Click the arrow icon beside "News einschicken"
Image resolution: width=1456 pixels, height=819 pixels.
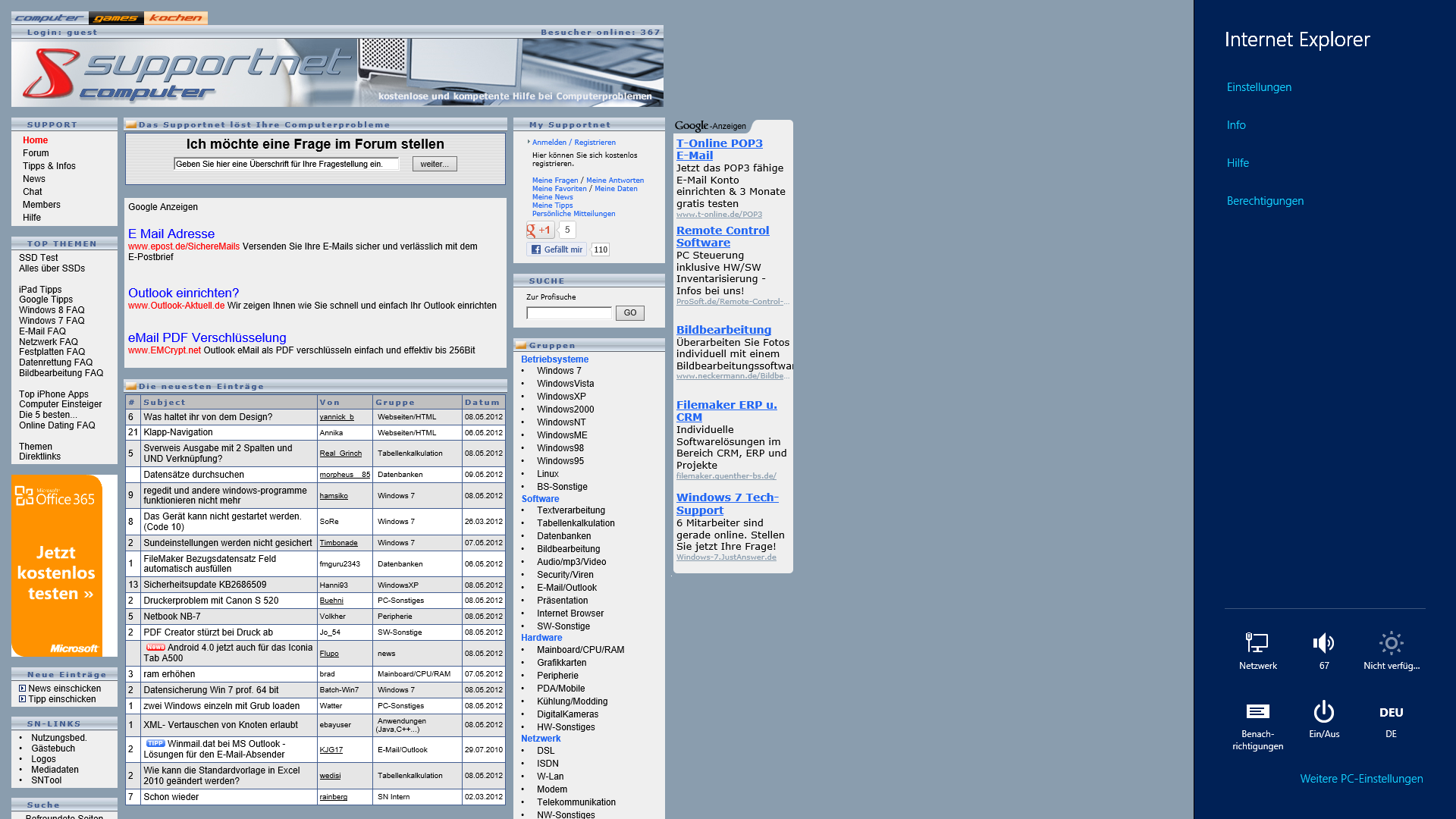click(x=23, y=689)
